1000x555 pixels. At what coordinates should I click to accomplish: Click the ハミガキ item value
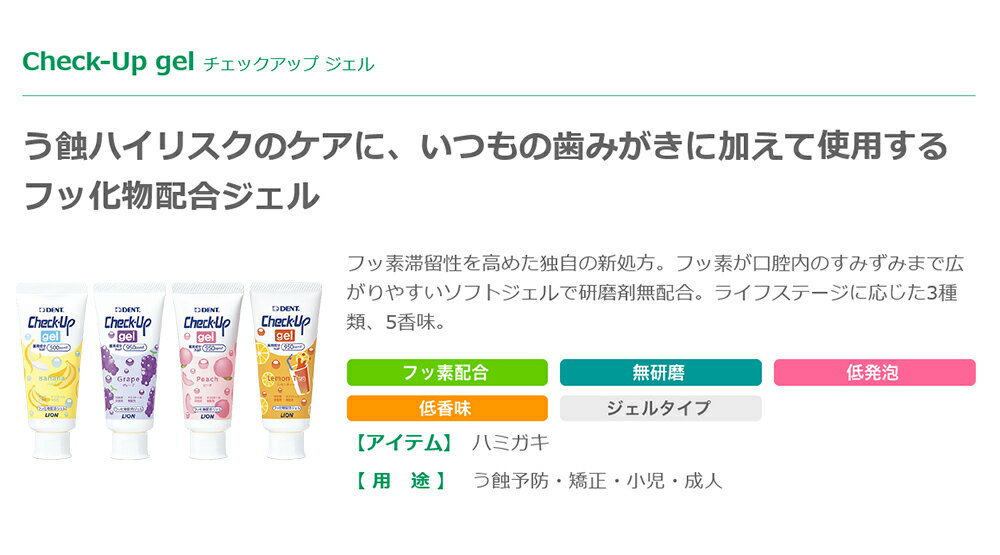pos(510,443)
